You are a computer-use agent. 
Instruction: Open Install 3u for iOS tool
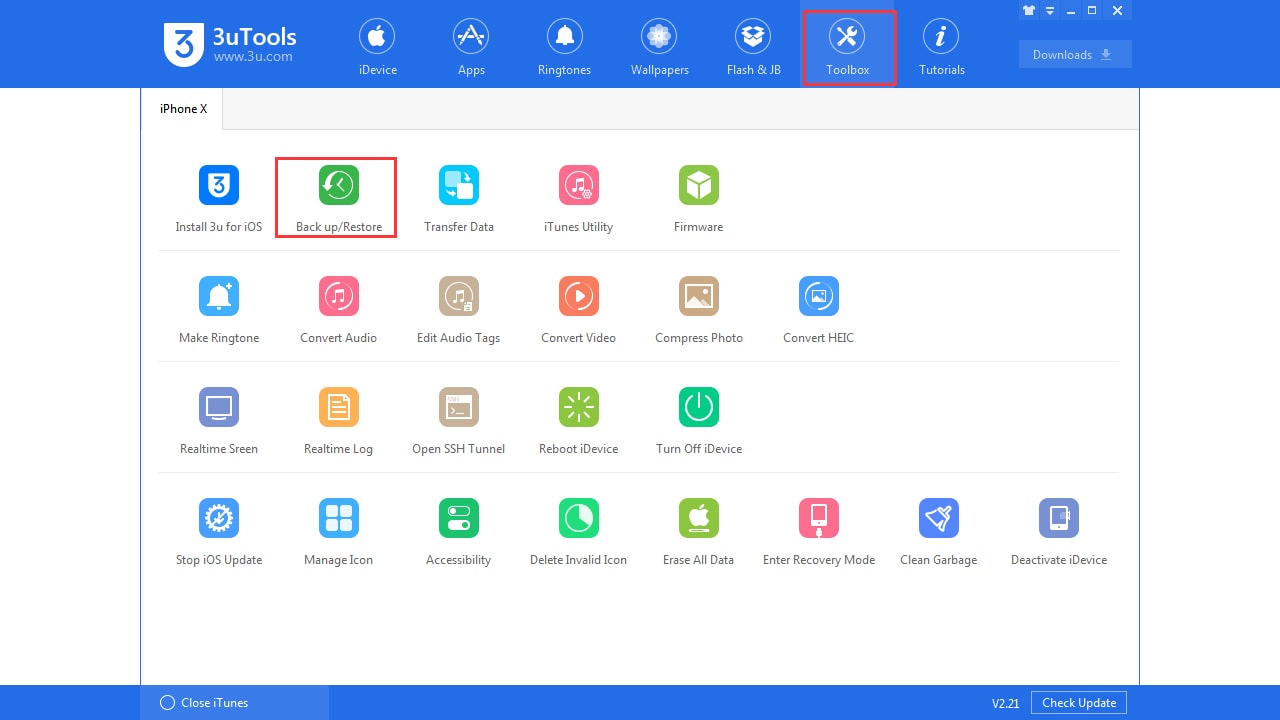tap(219, 199)
